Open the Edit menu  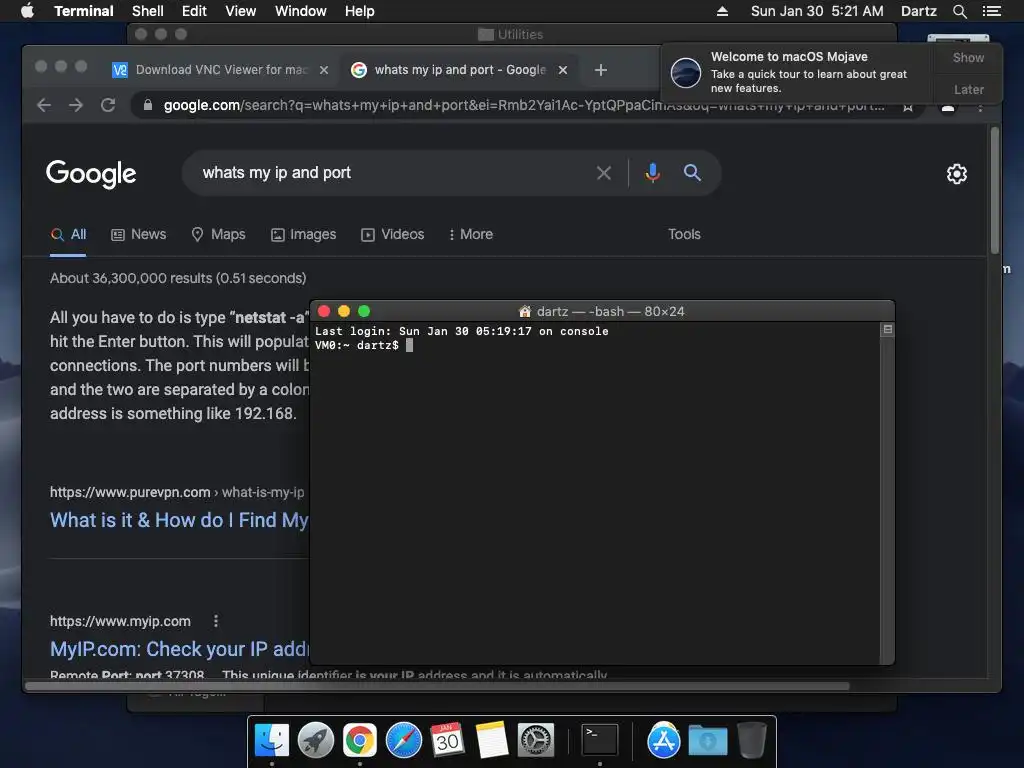point(194,11)
